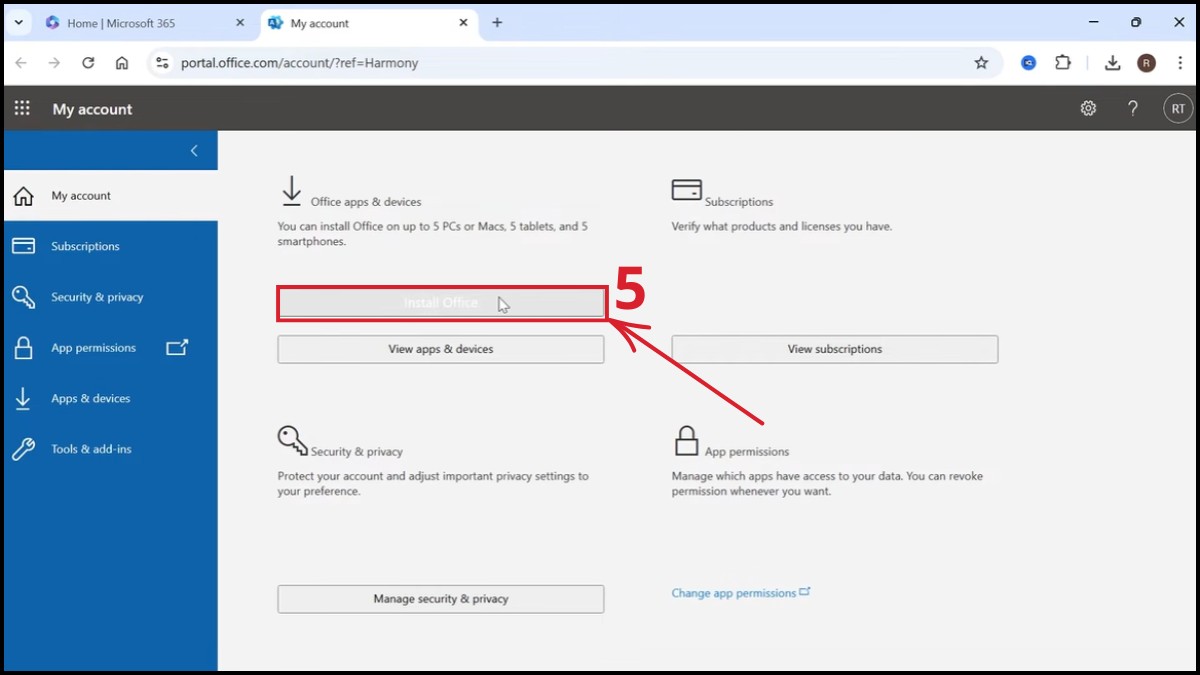Open the settings gear in header
Screen dimensions: 1200x675
pos(1088,109)
